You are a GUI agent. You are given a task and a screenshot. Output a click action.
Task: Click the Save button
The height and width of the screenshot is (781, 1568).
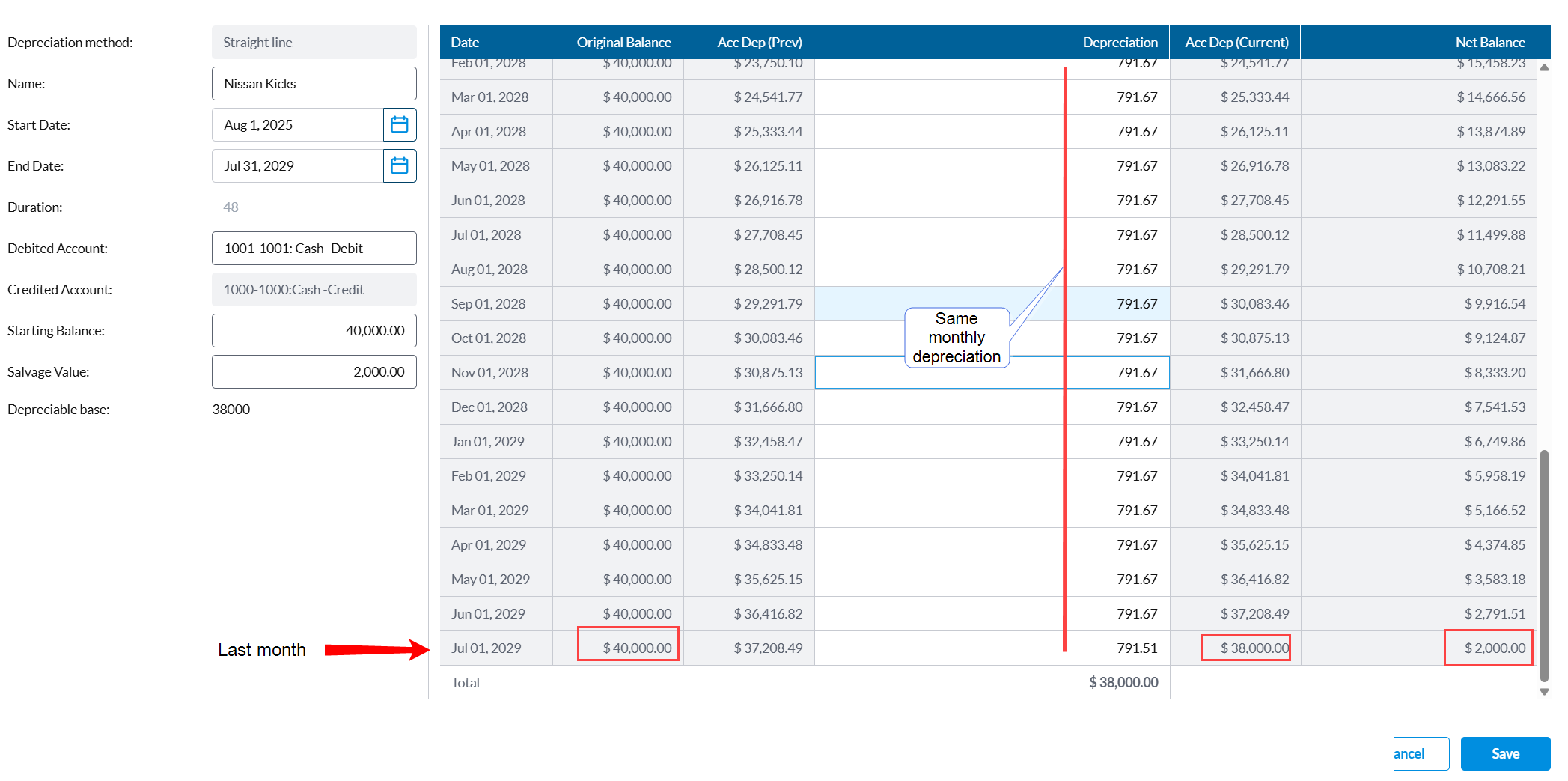1504,753
